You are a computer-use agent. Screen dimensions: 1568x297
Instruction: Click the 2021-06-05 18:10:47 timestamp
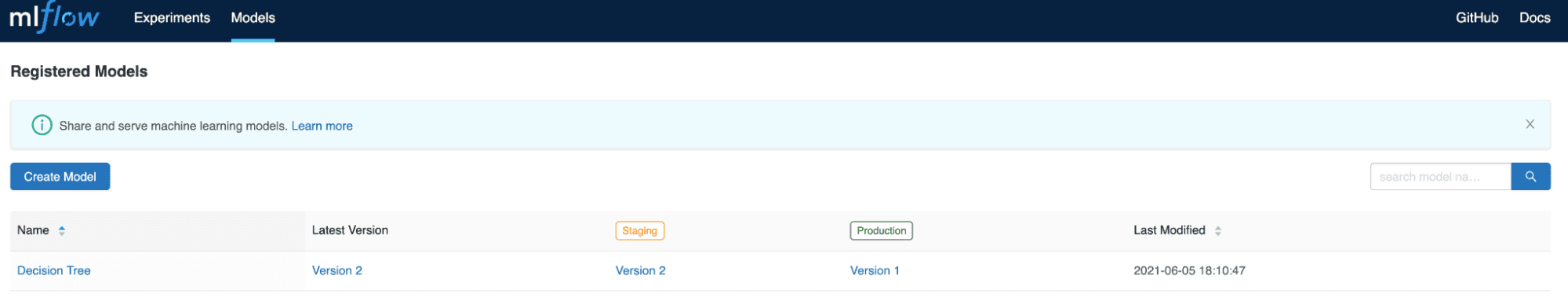point(1189,270)
